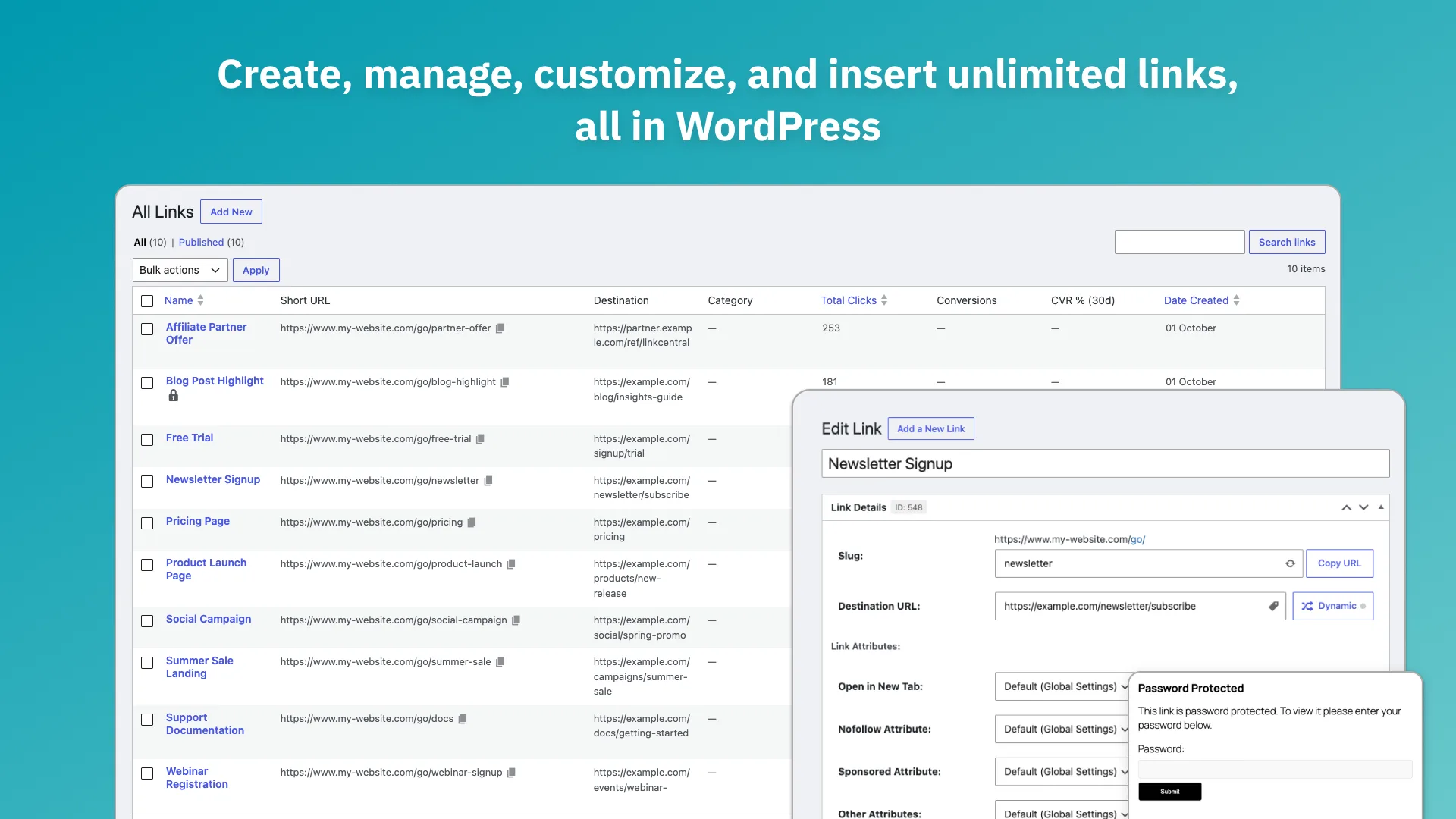Click the Search links button
This screenshot has width=1456, height=819.
[1287, 242]
